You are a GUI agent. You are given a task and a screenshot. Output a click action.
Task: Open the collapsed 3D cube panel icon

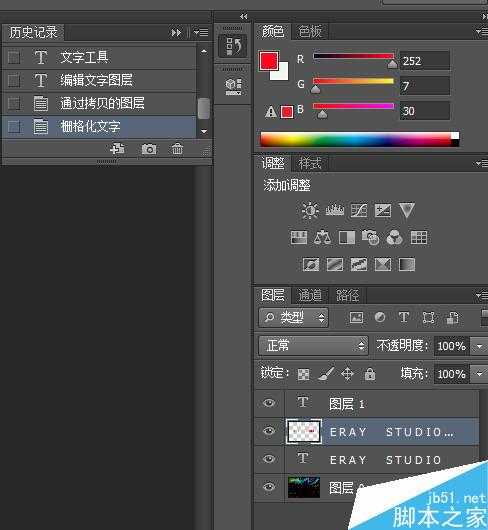[233, 86]
